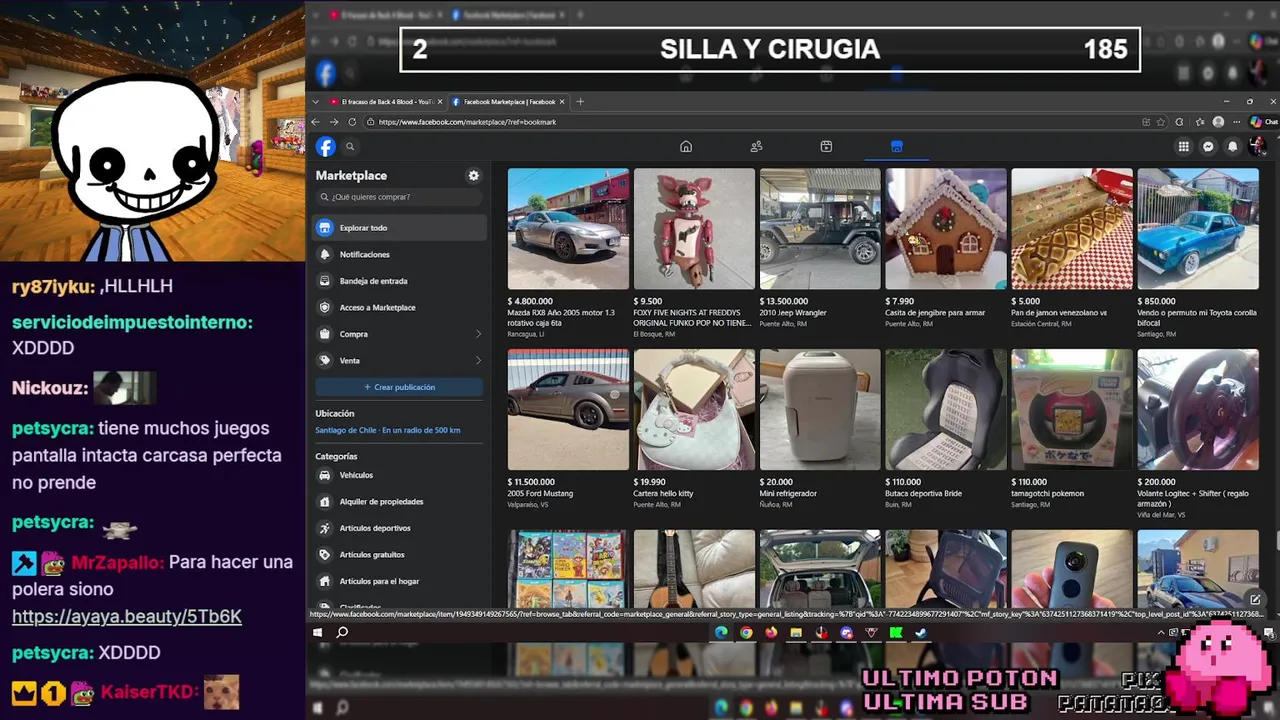Viewport: 1280px width, 720px height.
Task: Open the Edge settings and more ellipsis
Action: pos(1236,122)
